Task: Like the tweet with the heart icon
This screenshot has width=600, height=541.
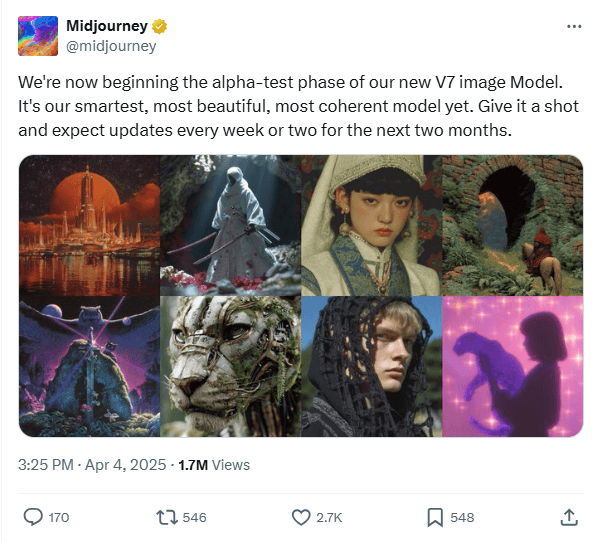Action: pos(301,517)
